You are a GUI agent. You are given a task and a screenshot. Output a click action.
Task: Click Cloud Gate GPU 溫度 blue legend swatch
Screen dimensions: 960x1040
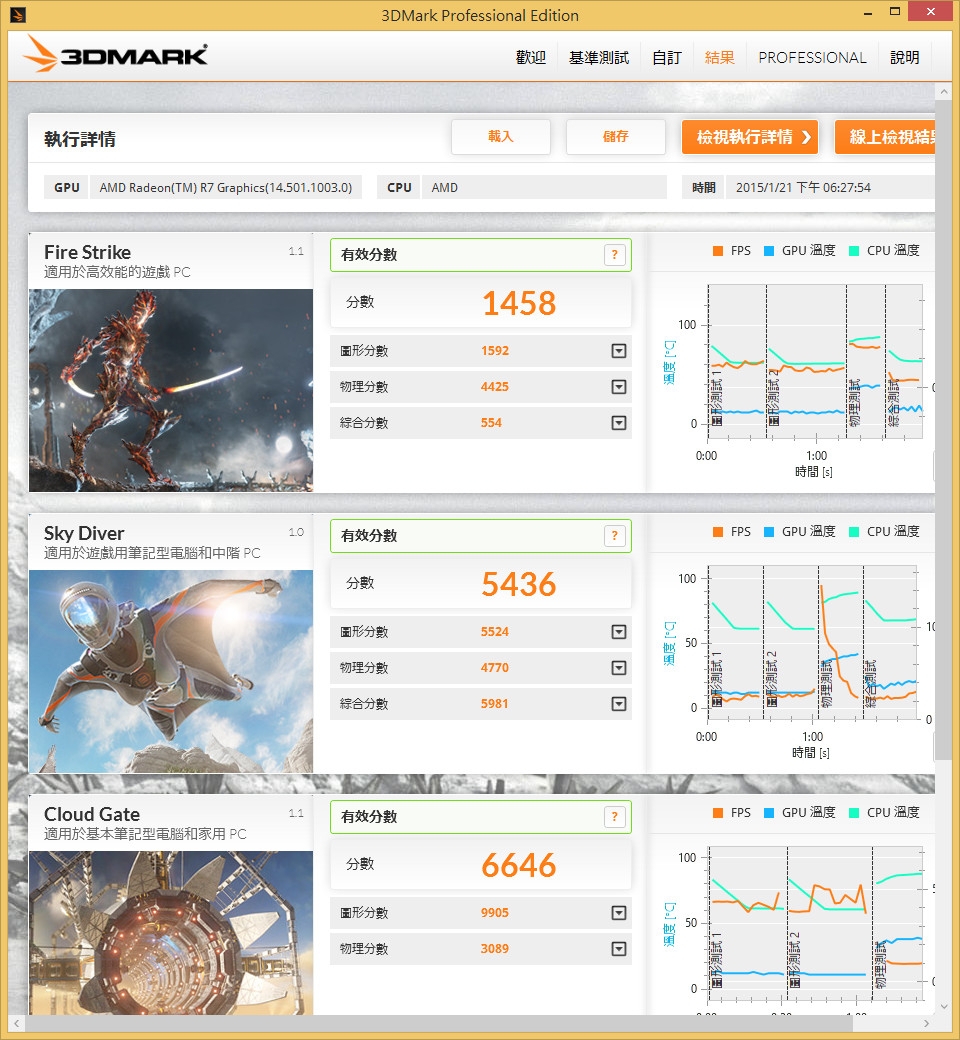click(x=769, y=813)
